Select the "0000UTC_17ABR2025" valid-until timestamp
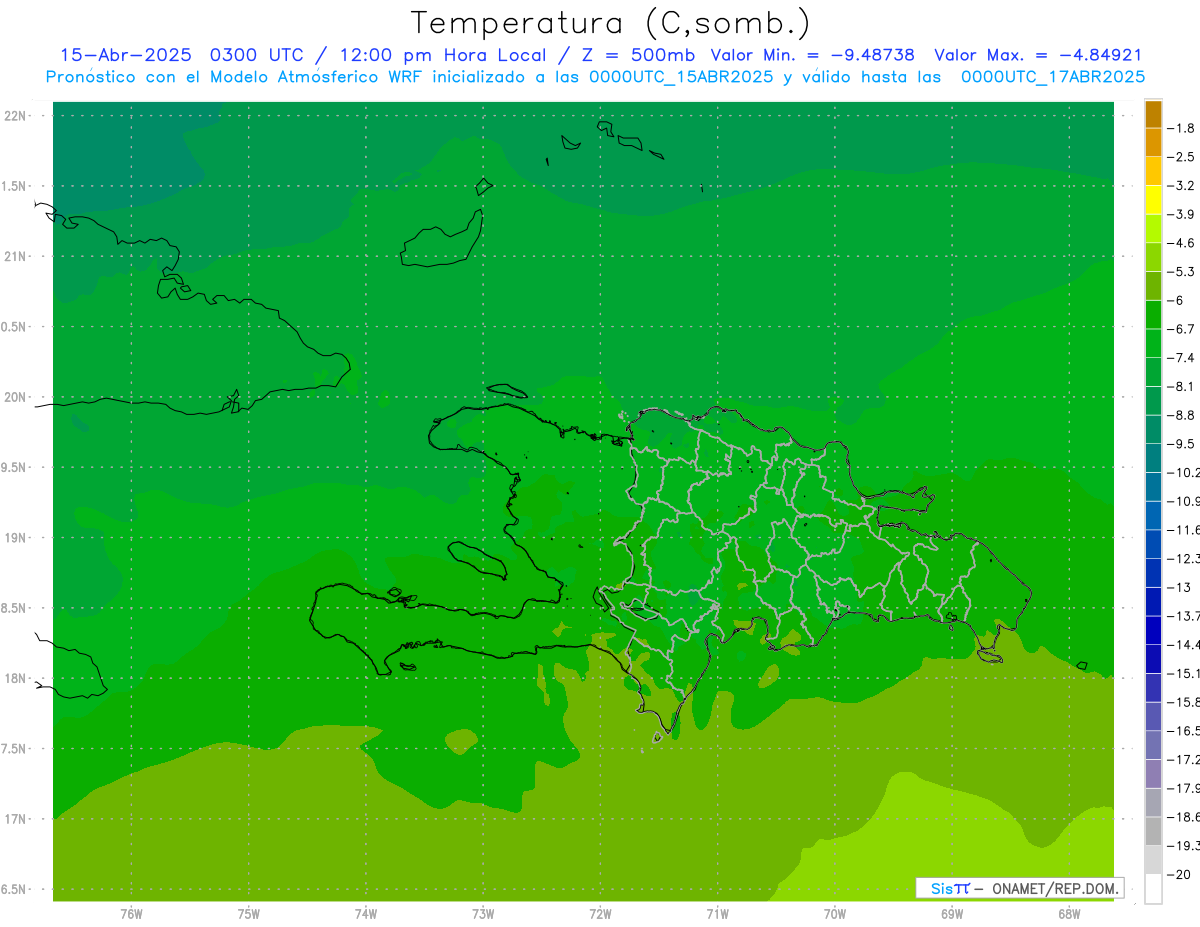 (x=1053, y=76)
